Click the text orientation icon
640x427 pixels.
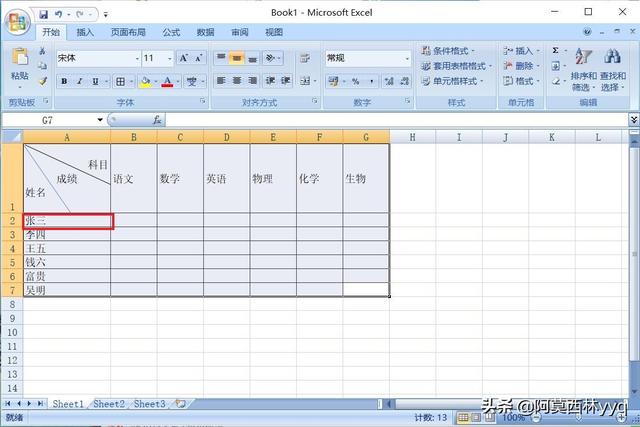click(x=270, y=58)
